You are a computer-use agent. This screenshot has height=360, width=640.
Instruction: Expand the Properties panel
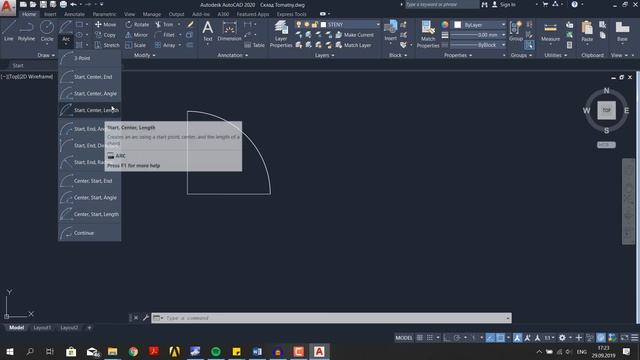(458, 55)
